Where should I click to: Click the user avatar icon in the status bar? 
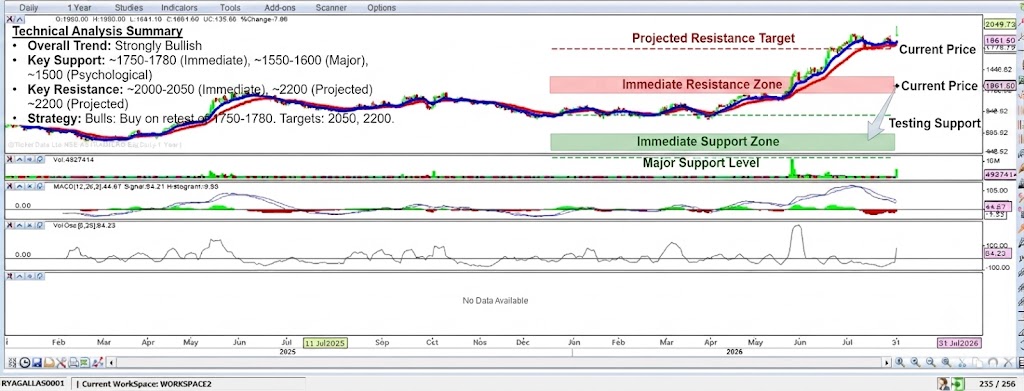[944, 383]
